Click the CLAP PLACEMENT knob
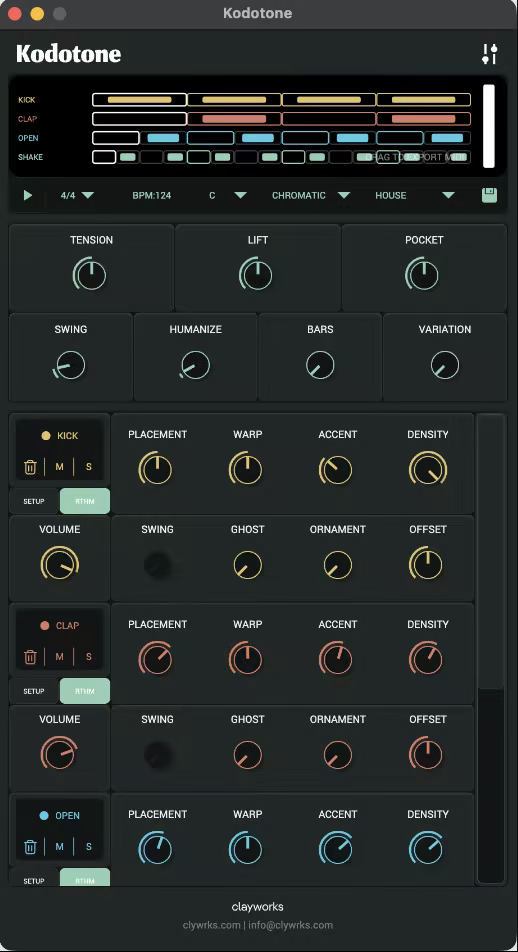The image size is (518, 952). click(157, 659)
